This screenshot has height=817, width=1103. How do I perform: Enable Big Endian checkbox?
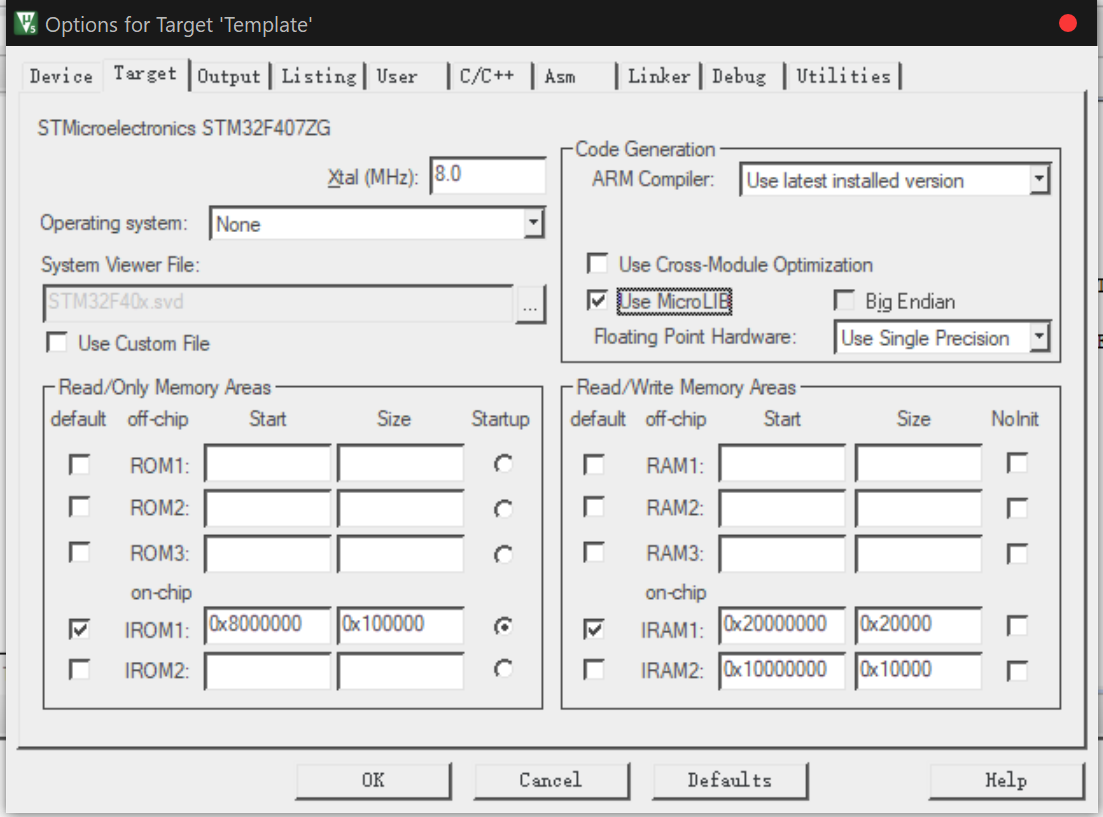tap(843, 300)
